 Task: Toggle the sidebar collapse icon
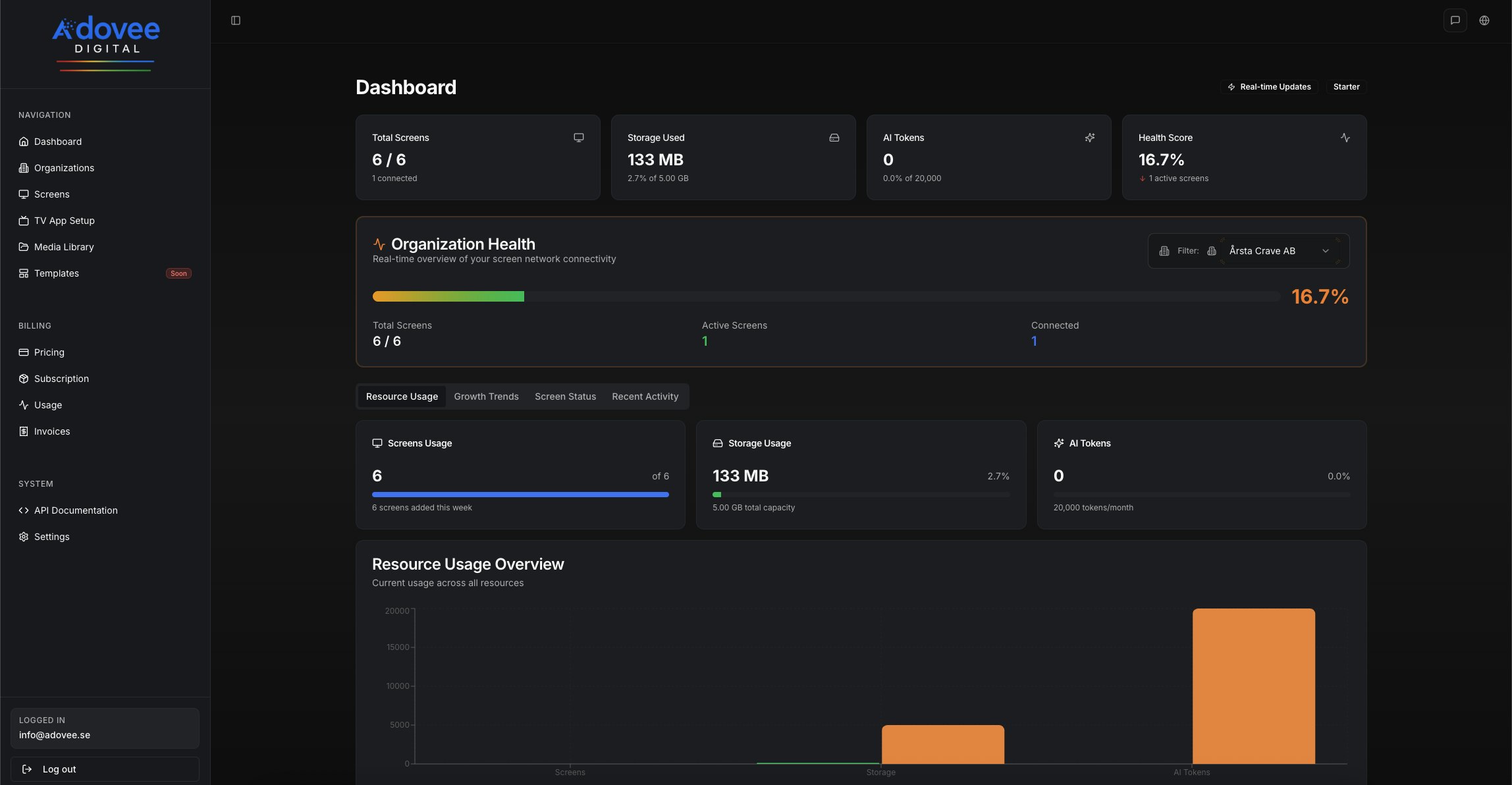coord(235,20)
